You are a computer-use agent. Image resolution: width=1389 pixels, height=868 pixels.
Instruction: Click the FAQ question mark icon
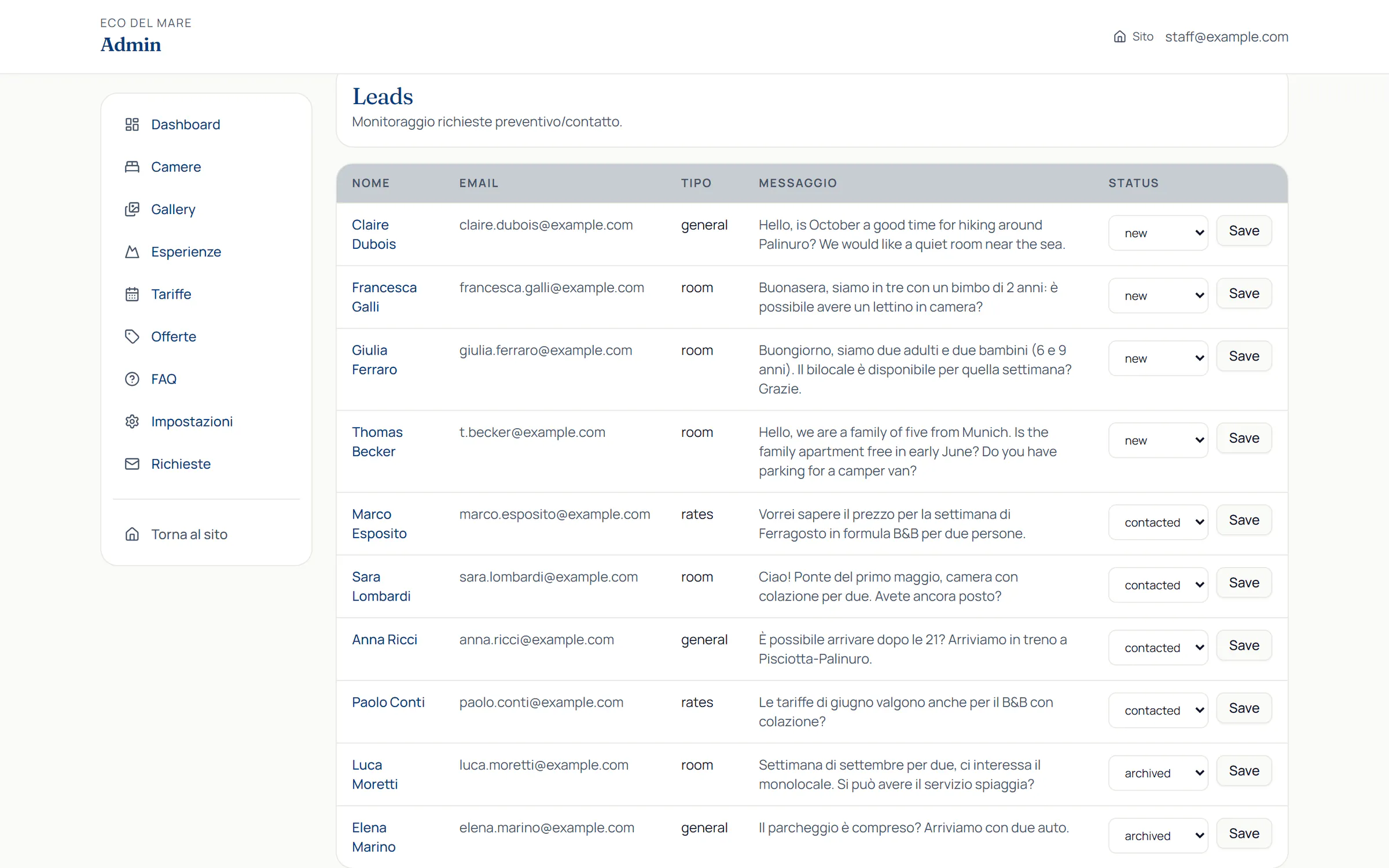point(132,379)
